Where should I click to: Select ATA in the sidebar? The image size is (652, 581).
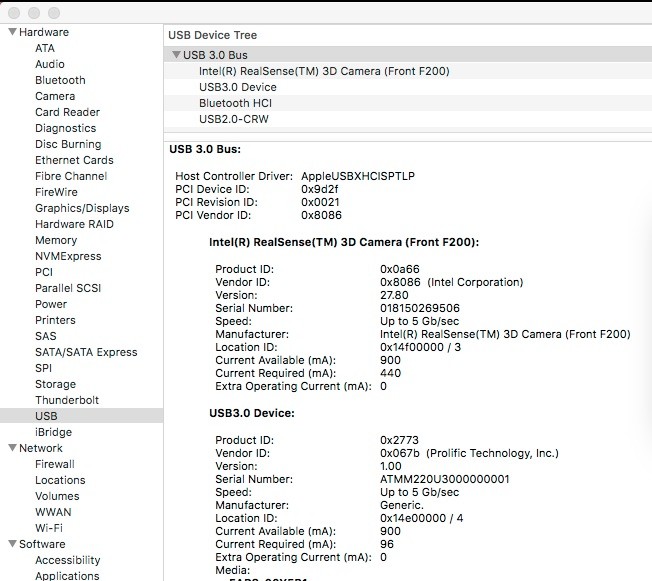(x=45, y=48)
